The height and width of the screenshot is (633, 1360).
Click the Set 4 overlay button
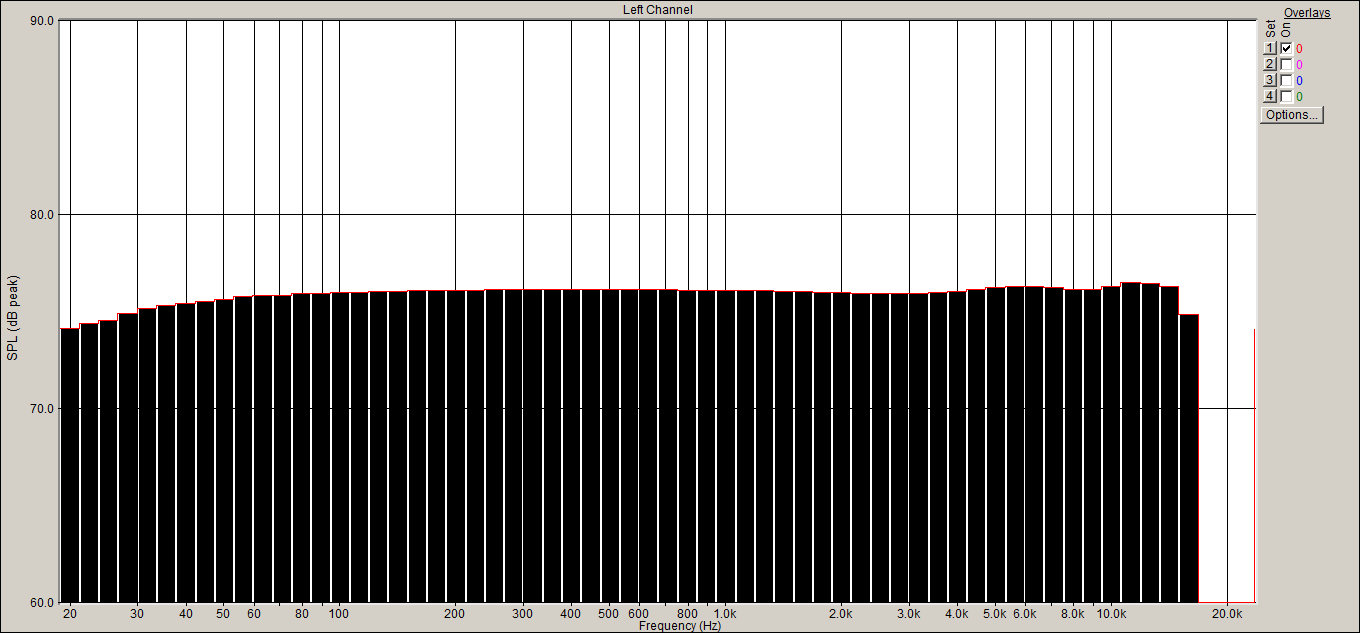pyautogui.click(x=1270, y=96)
